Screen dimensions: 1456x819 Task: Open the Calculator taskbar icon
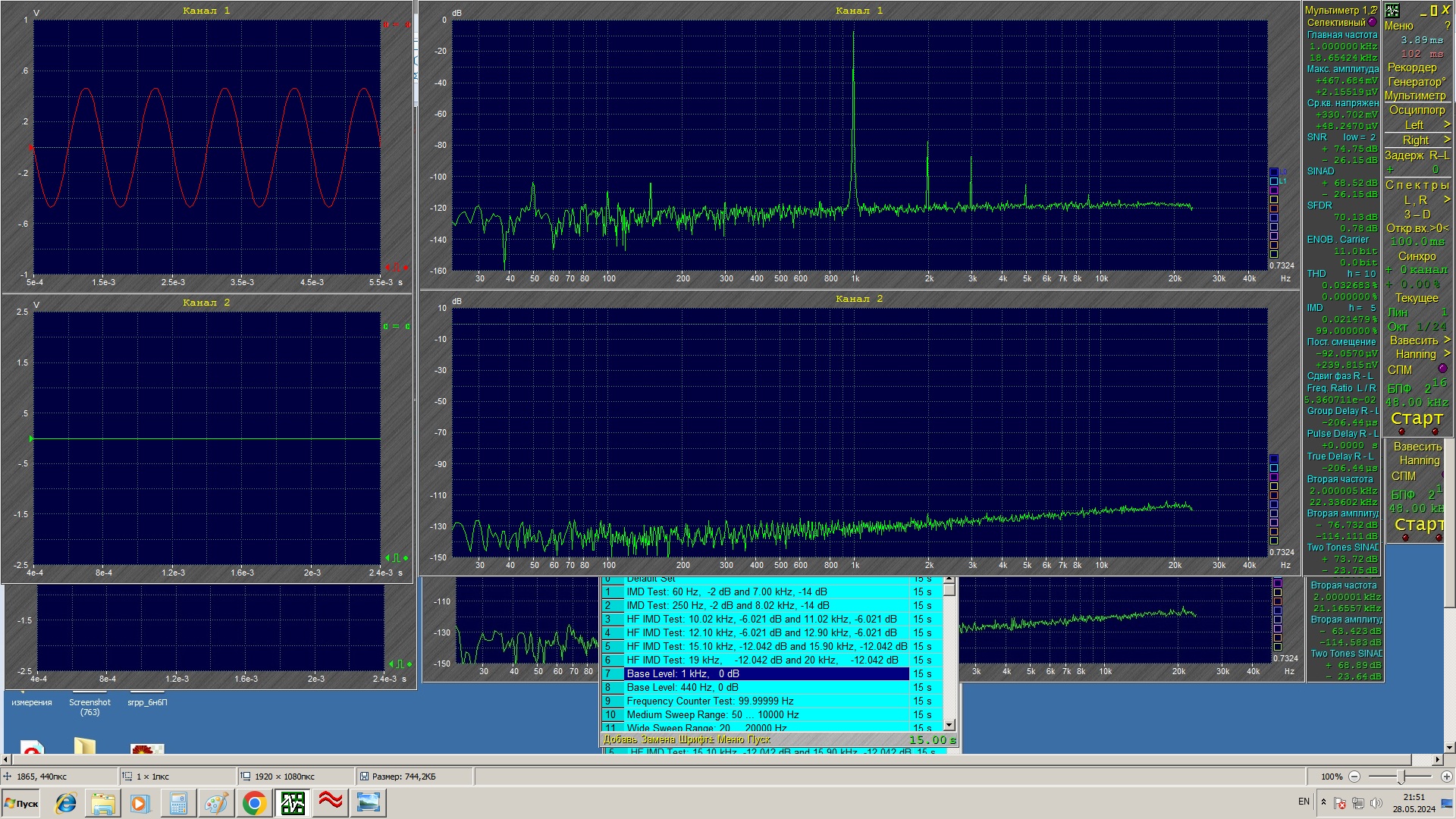coord(178,803)
